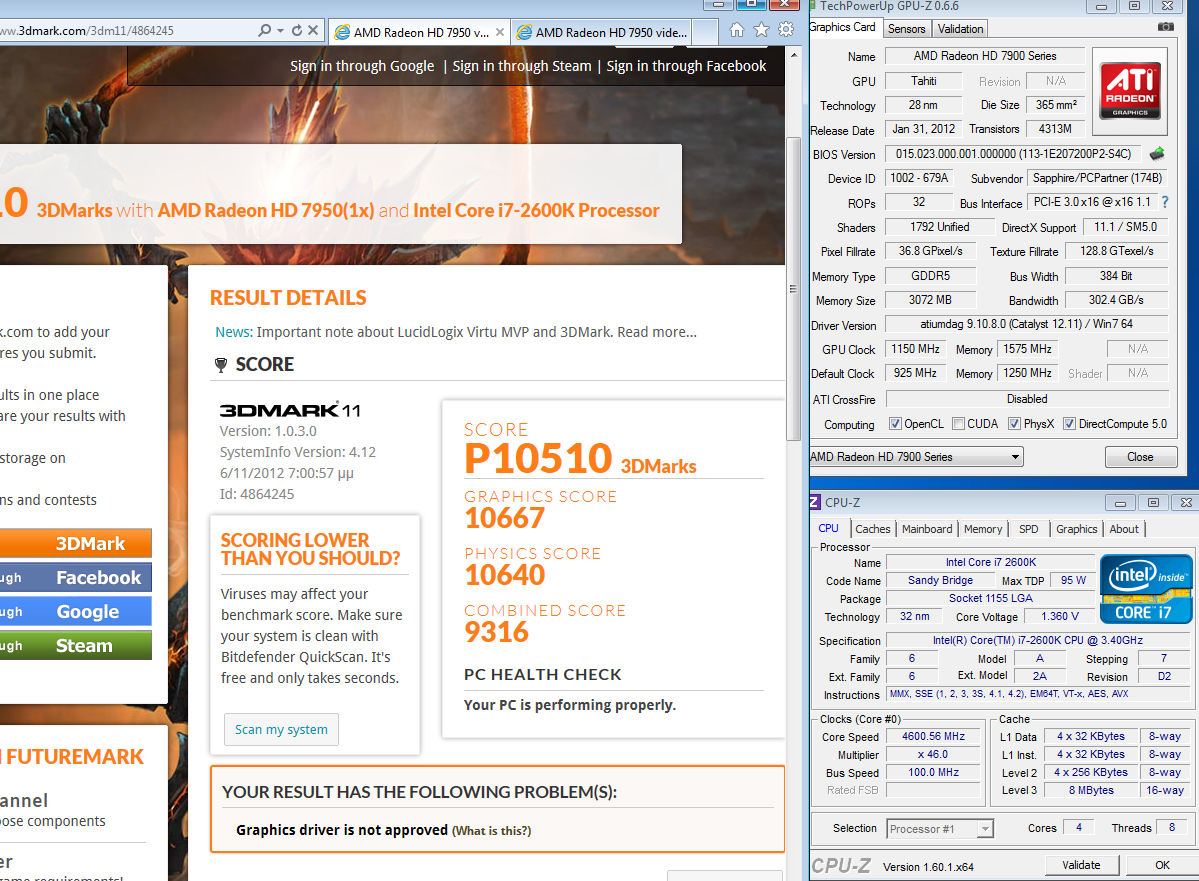Image resolution: width=1199 pixels, height=881 pixels.
Task: Click the P10510 score value
Action: pos(538,458)
